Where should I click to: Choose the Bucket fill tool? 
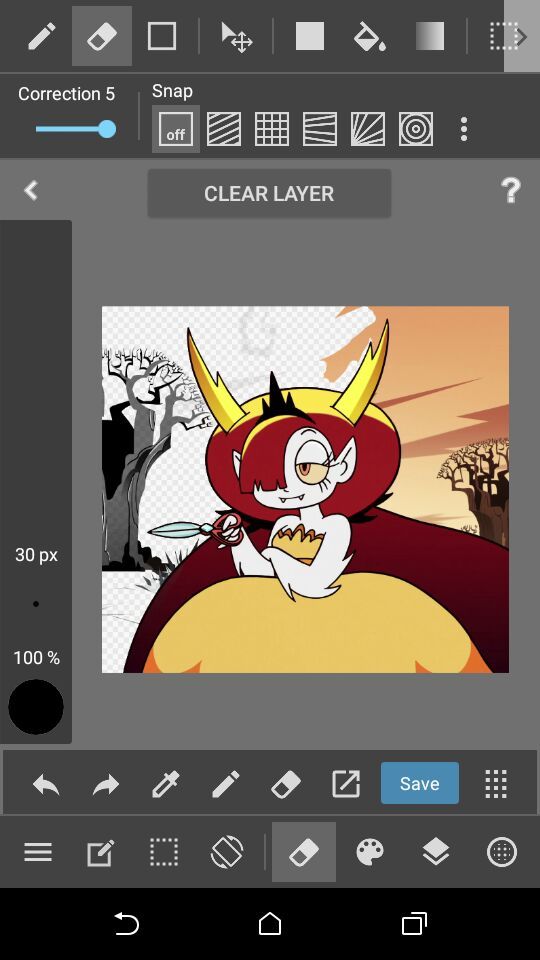pyautogui.click(x=369, y=36)
